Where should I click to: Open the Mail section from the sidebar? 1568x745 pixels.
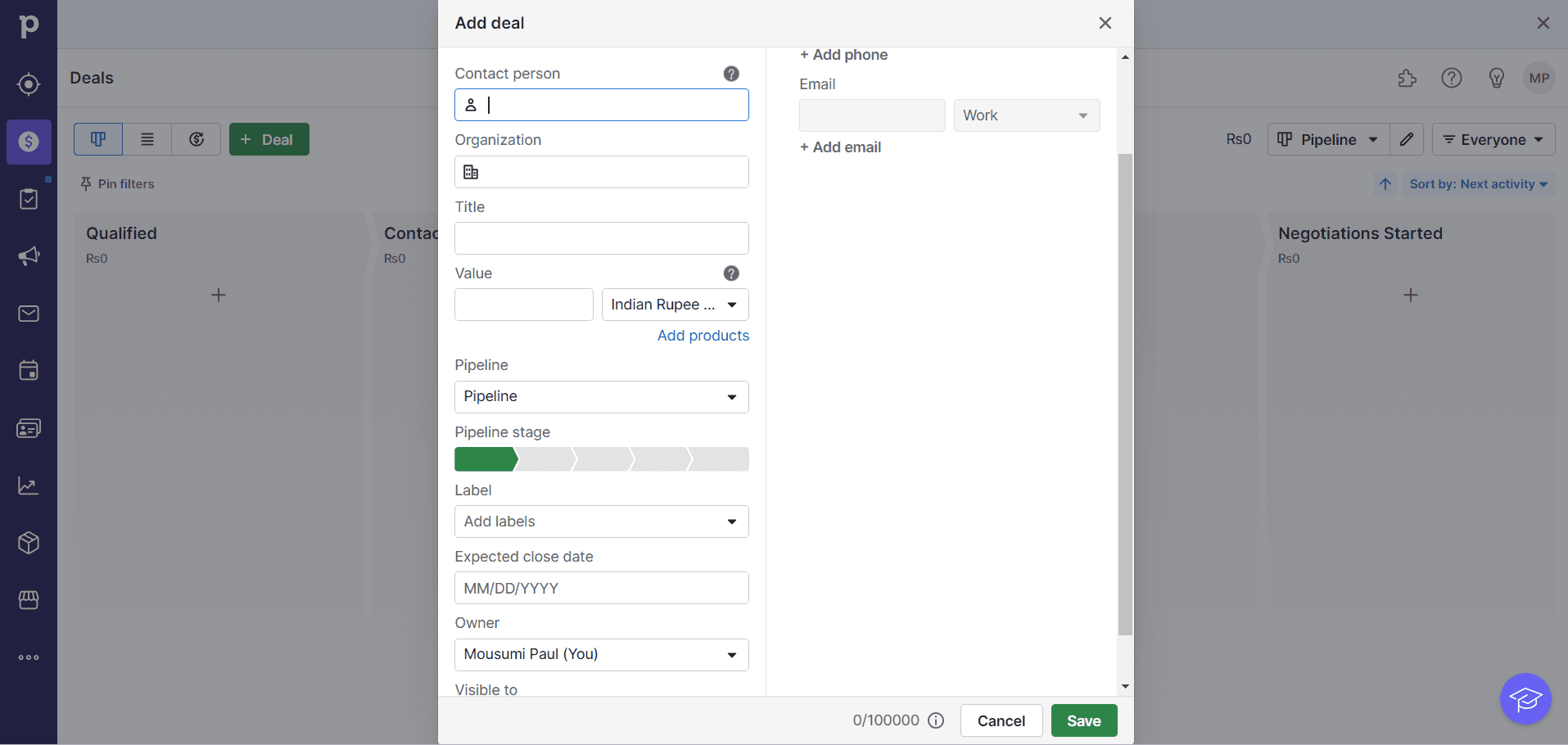29,313
